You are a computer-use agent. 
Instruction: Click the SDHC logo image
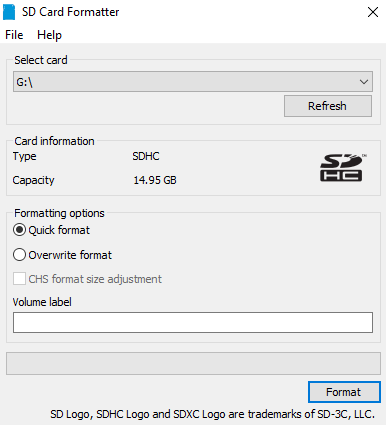[x=343, y=168]
